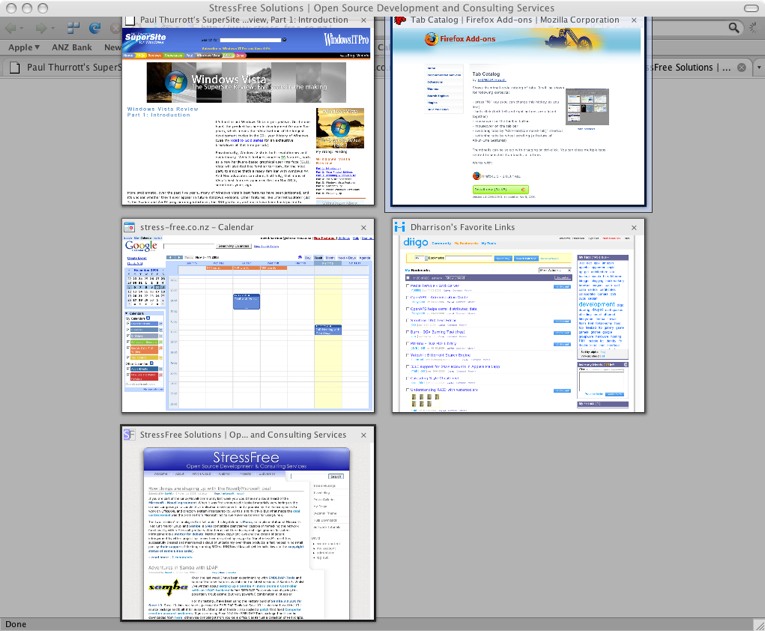Click the search field in the SuperSite preview
The width and height of the screenshot is (765, 631).
(250, 40)
